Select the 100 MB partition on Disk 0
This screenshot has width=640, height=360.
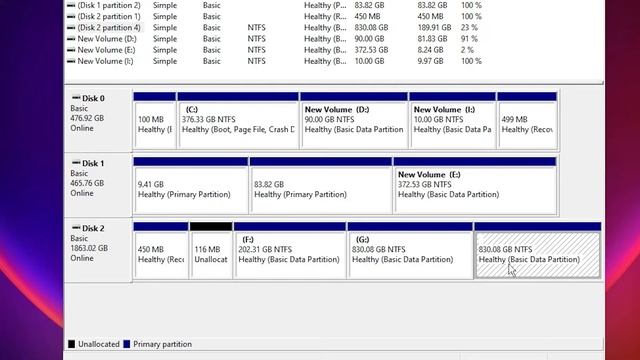tap(155, 121)
